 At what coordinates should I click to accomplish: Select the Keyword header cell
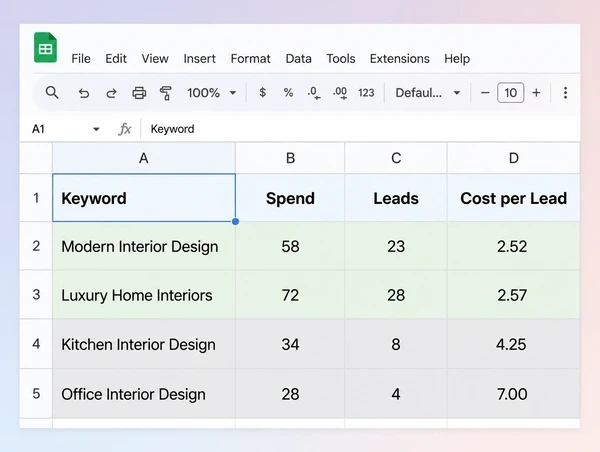click(x=144, y=198)
